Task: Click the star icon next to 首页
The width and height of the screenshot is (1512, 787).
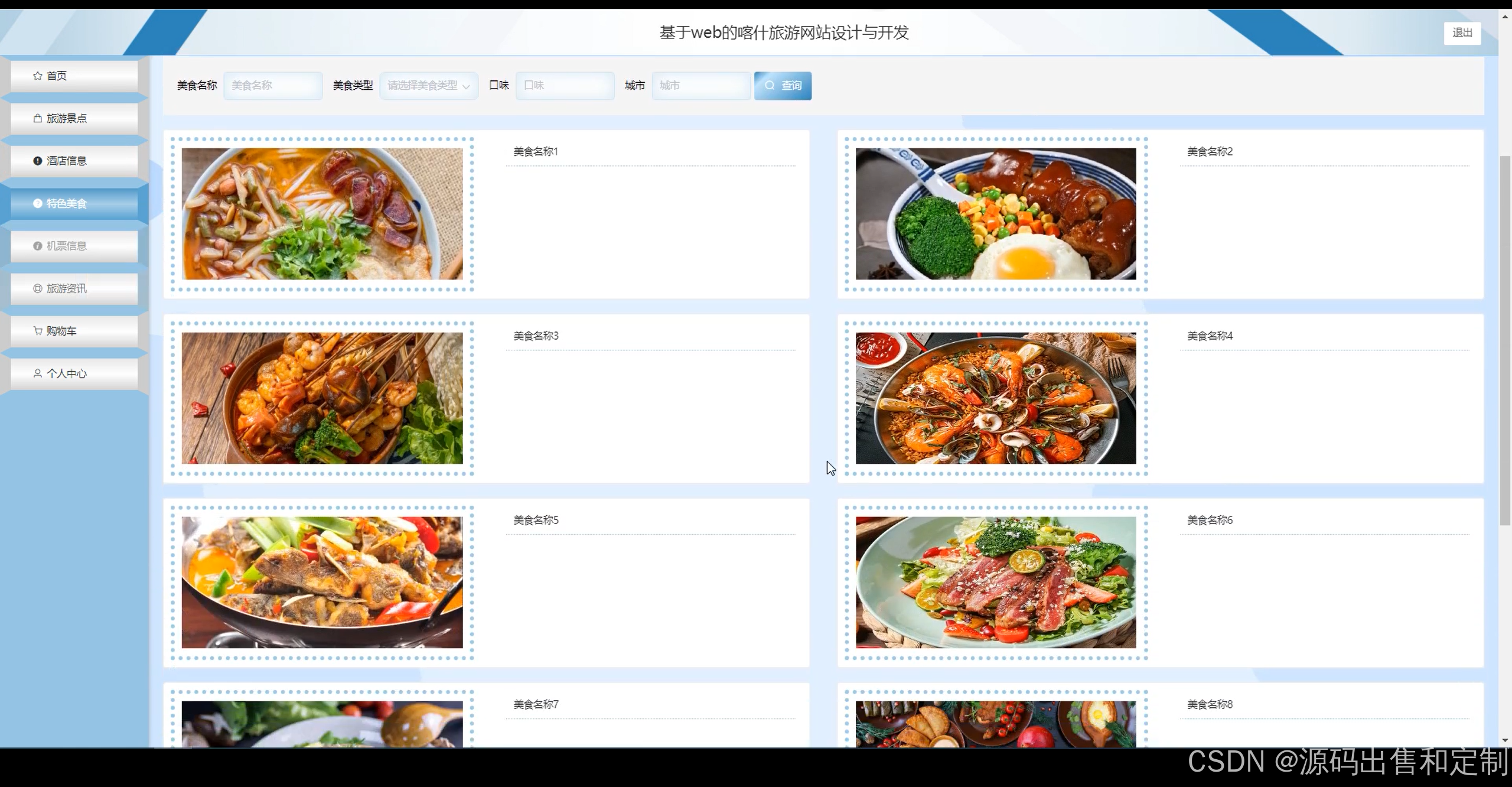Action: click(x=37, y=76)
